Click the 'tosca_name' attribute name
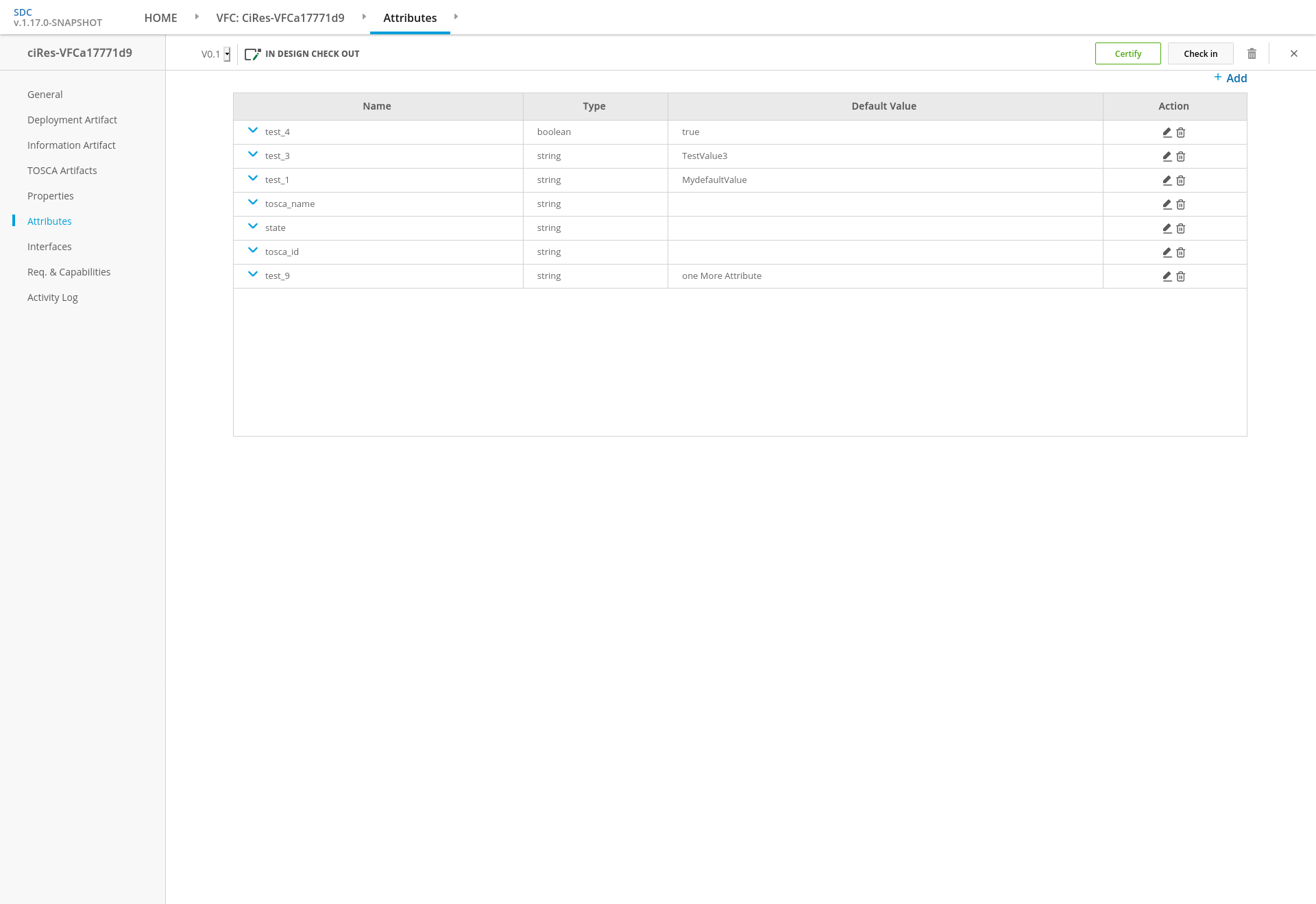 290,204
